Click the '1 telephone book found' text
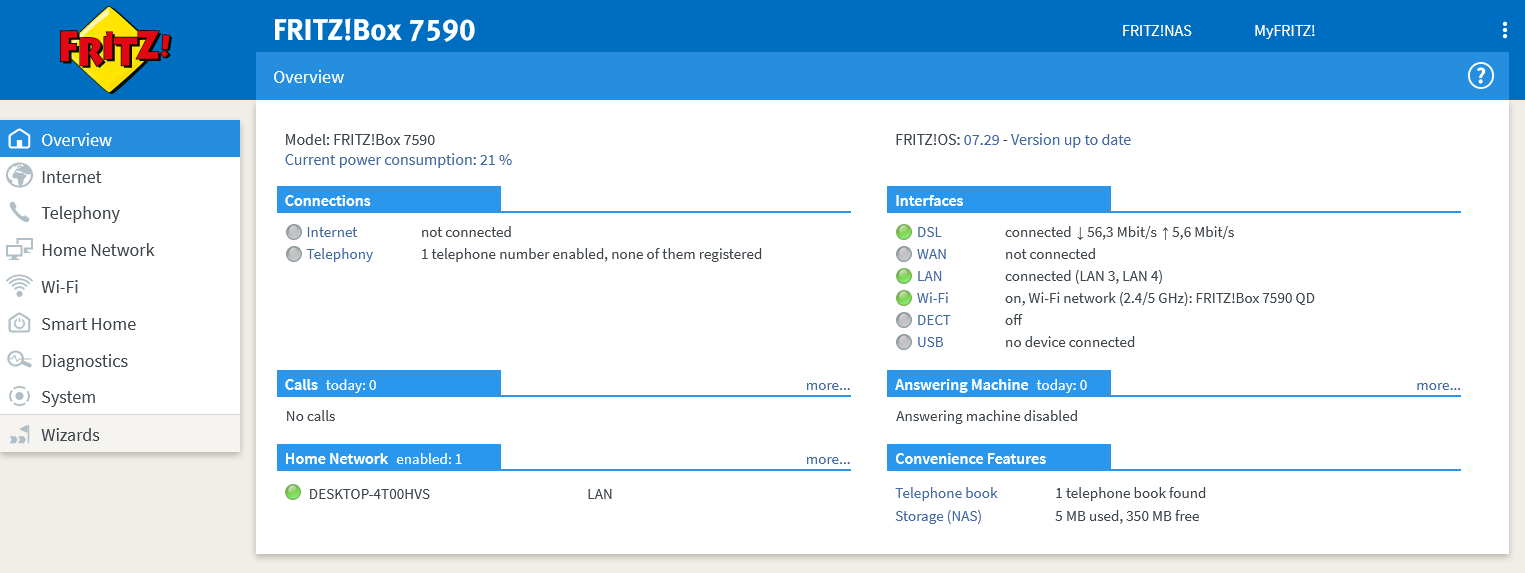Image resolution: width=1525 pixels, height=573 pixels. click(x=1131, y=493)
